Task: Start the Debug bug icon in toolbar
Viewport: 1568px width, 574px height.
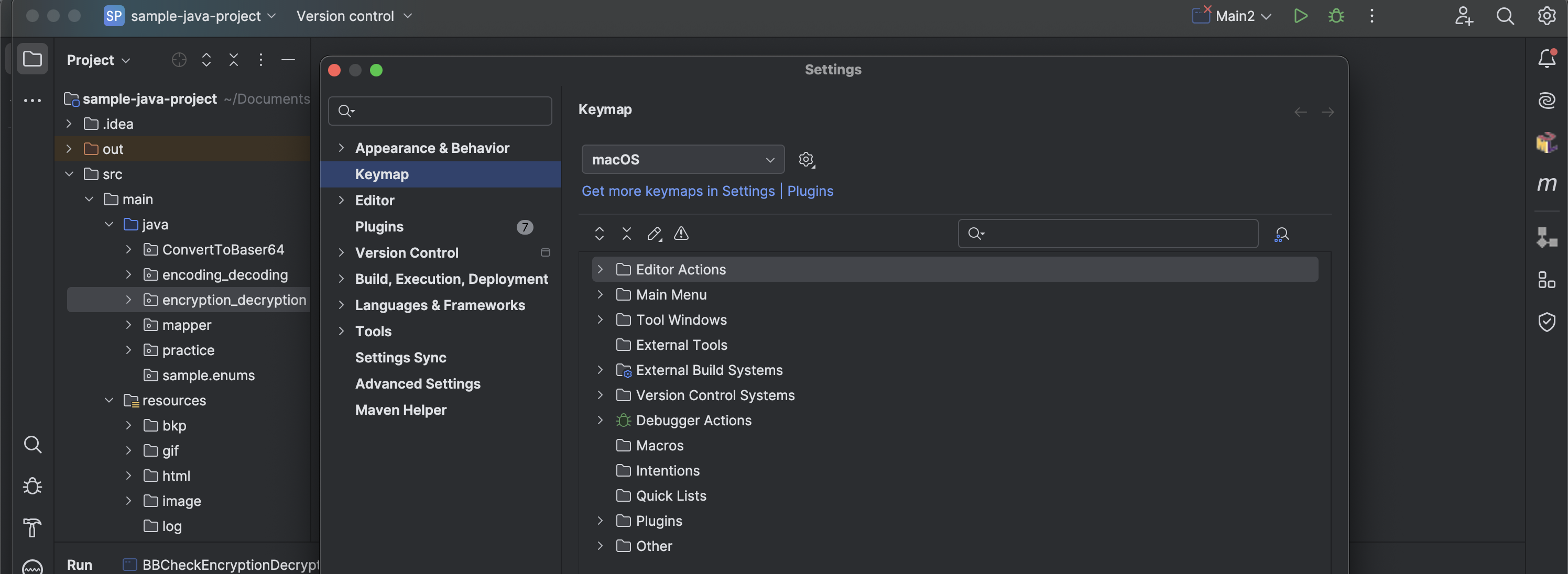Action: tap(1336, 16)
